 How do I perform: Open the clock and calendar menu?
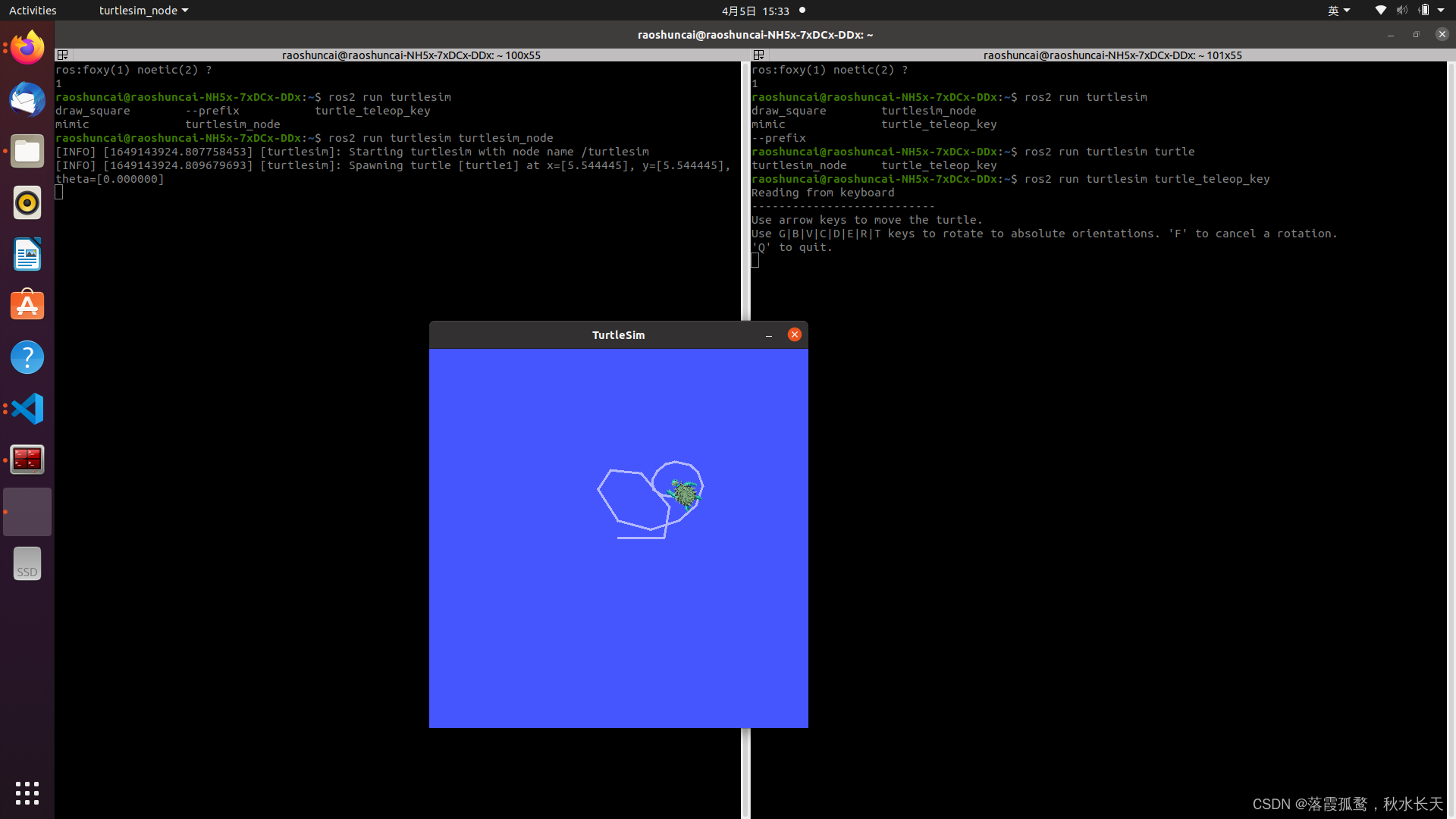click(755, 11)
